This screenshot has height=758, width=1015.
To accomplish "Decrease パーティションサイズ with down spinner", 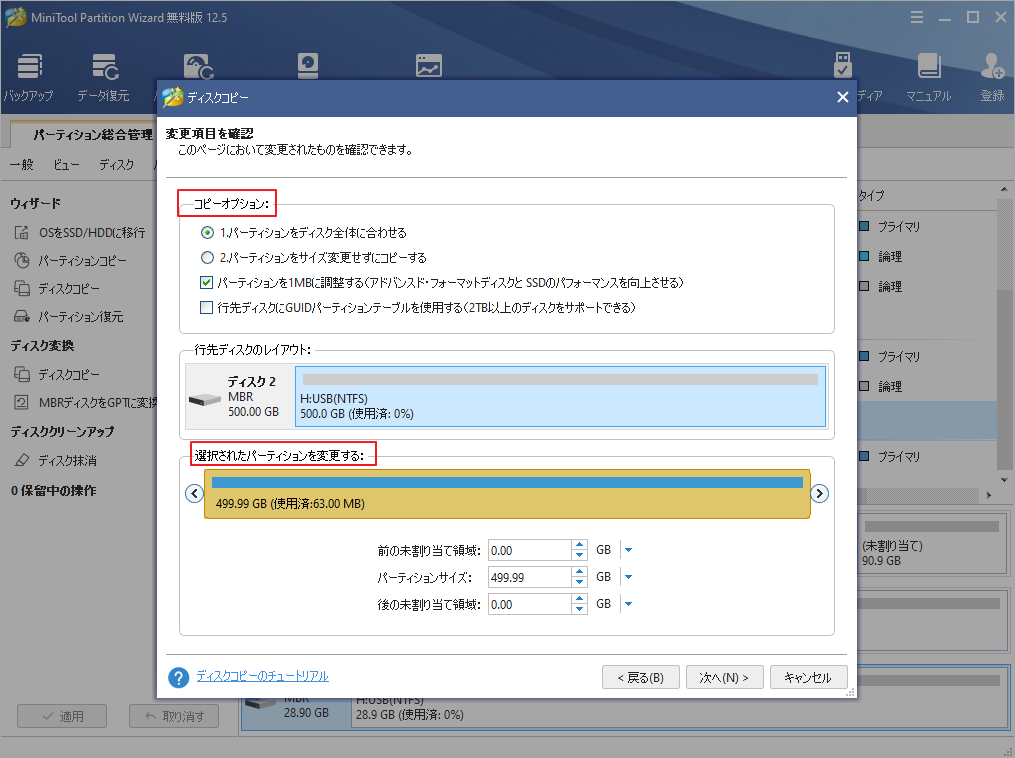I will pos(580,583).
